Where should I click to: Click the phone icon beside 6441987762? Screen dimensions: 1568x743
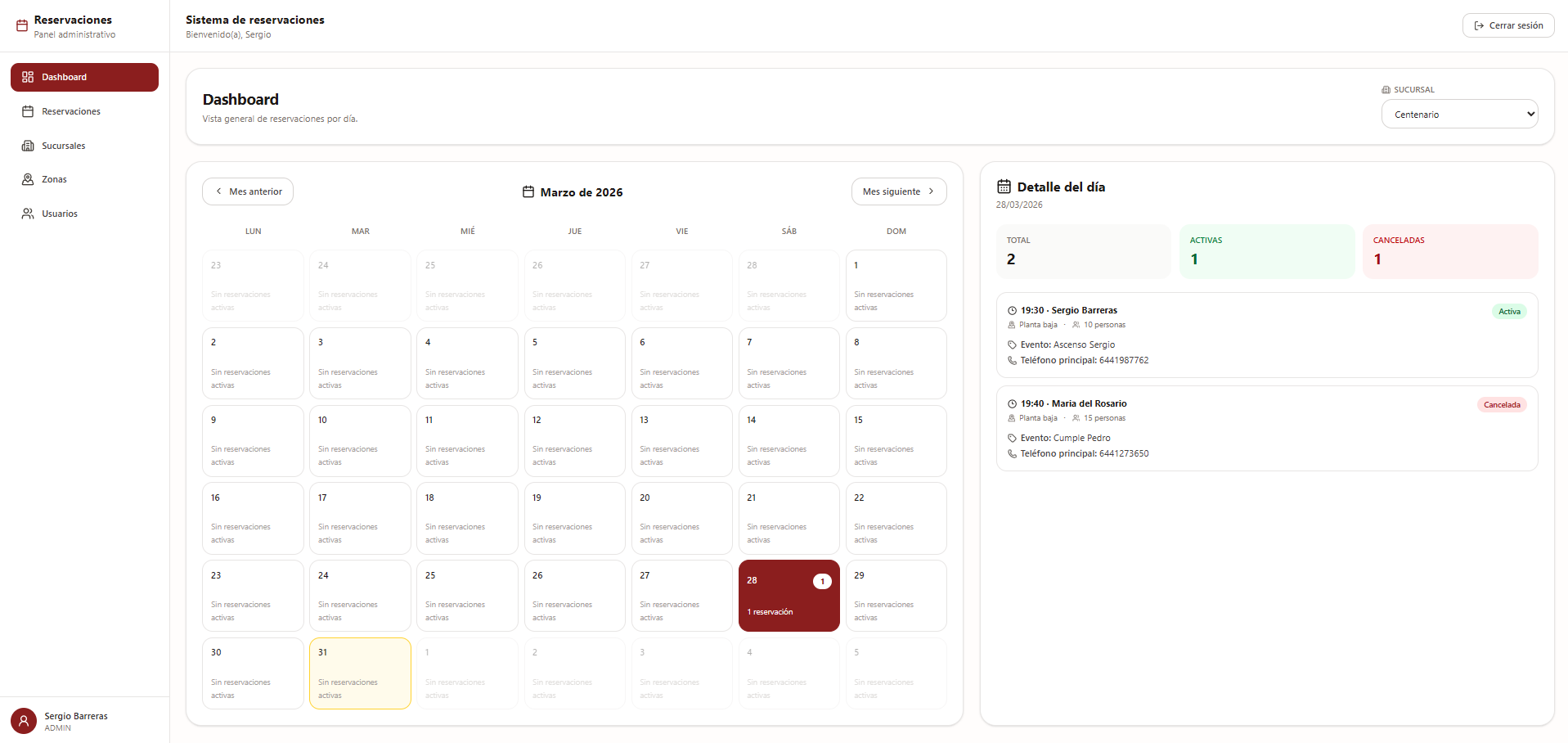tap(1013, 361)
